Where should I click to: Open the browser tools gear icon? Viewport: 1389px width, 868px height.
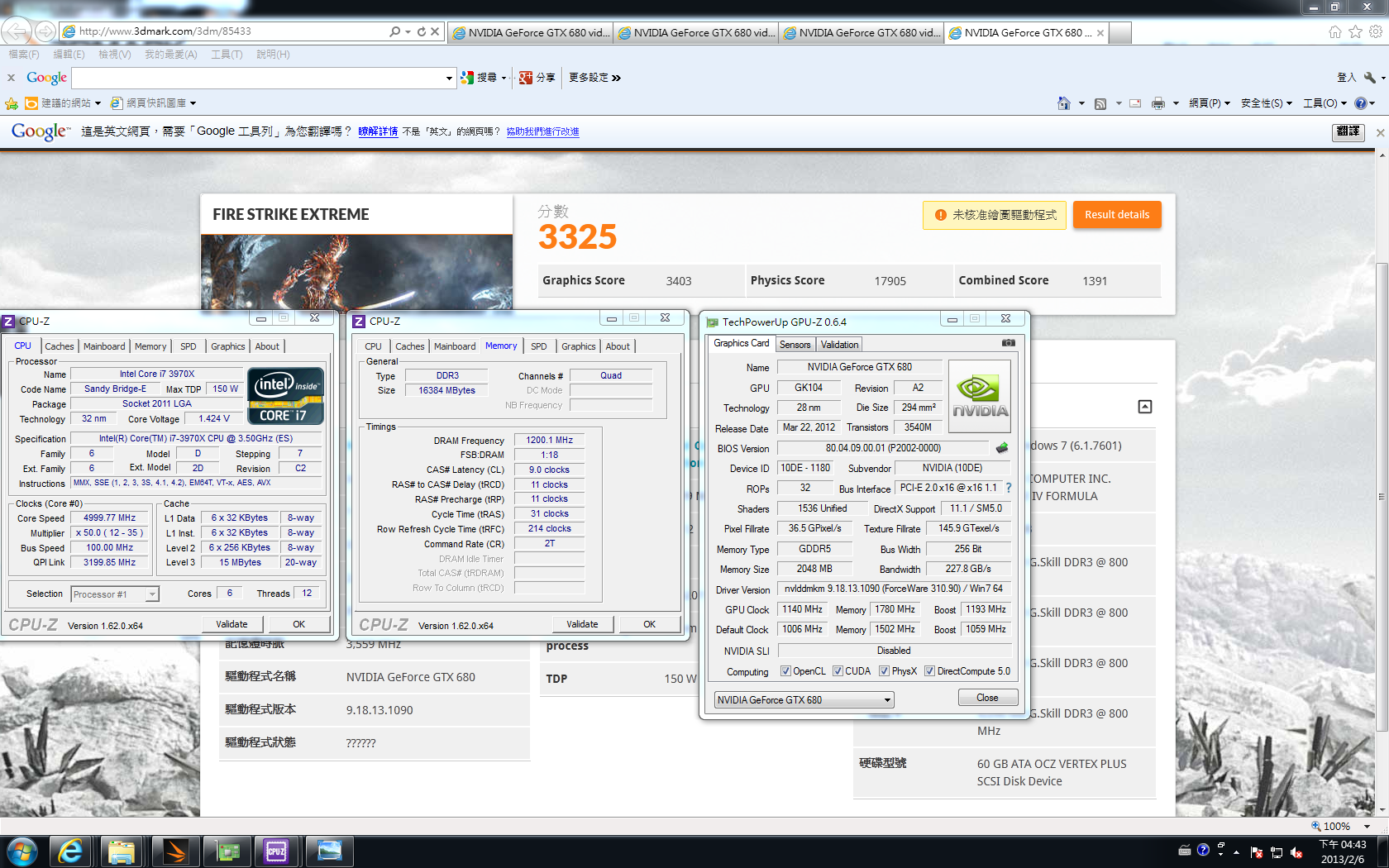tap(1376, 31)
